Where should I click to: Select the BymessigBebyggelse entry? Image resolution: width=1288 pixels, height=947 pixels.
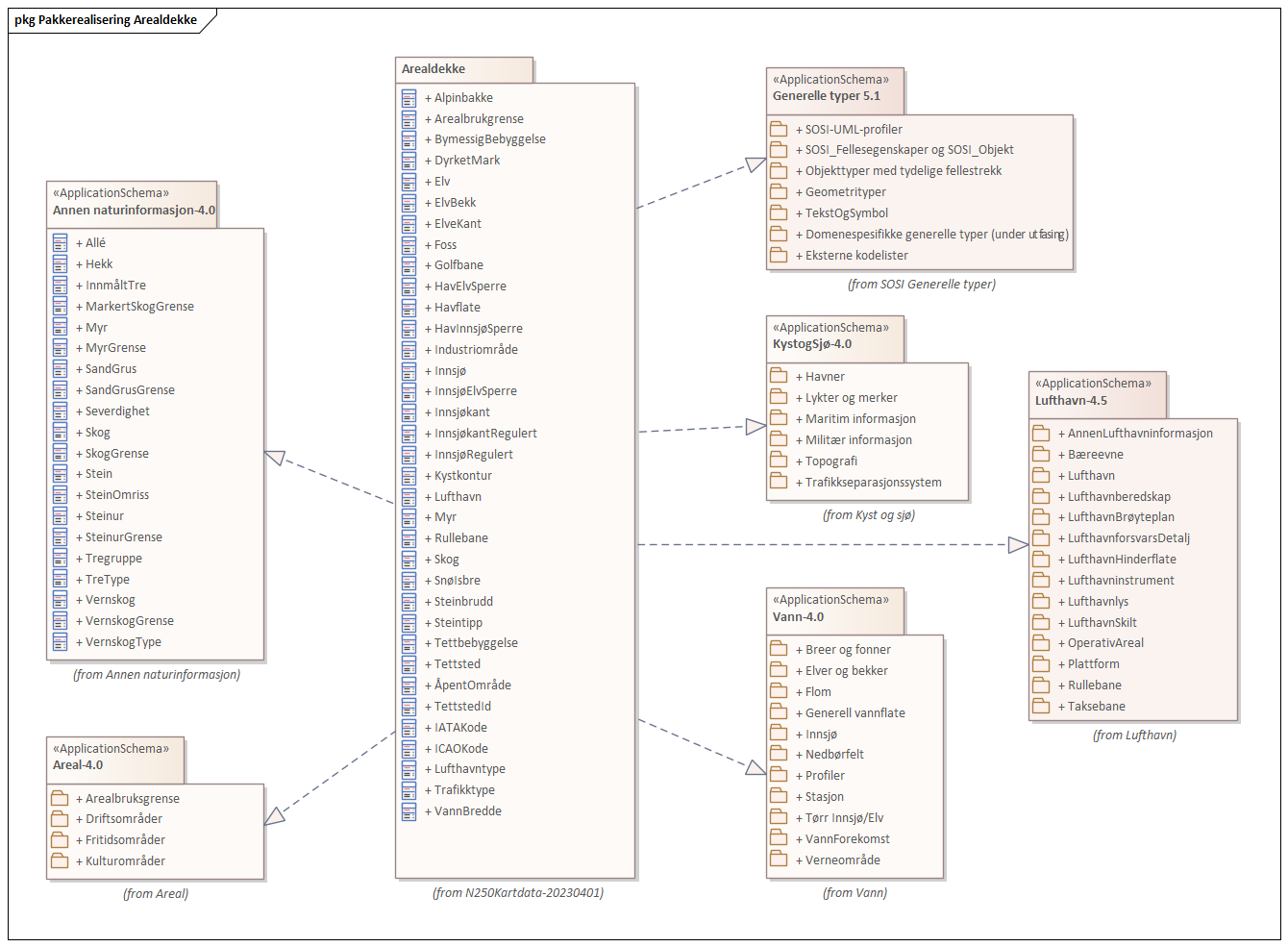click(x=485, y=139)
